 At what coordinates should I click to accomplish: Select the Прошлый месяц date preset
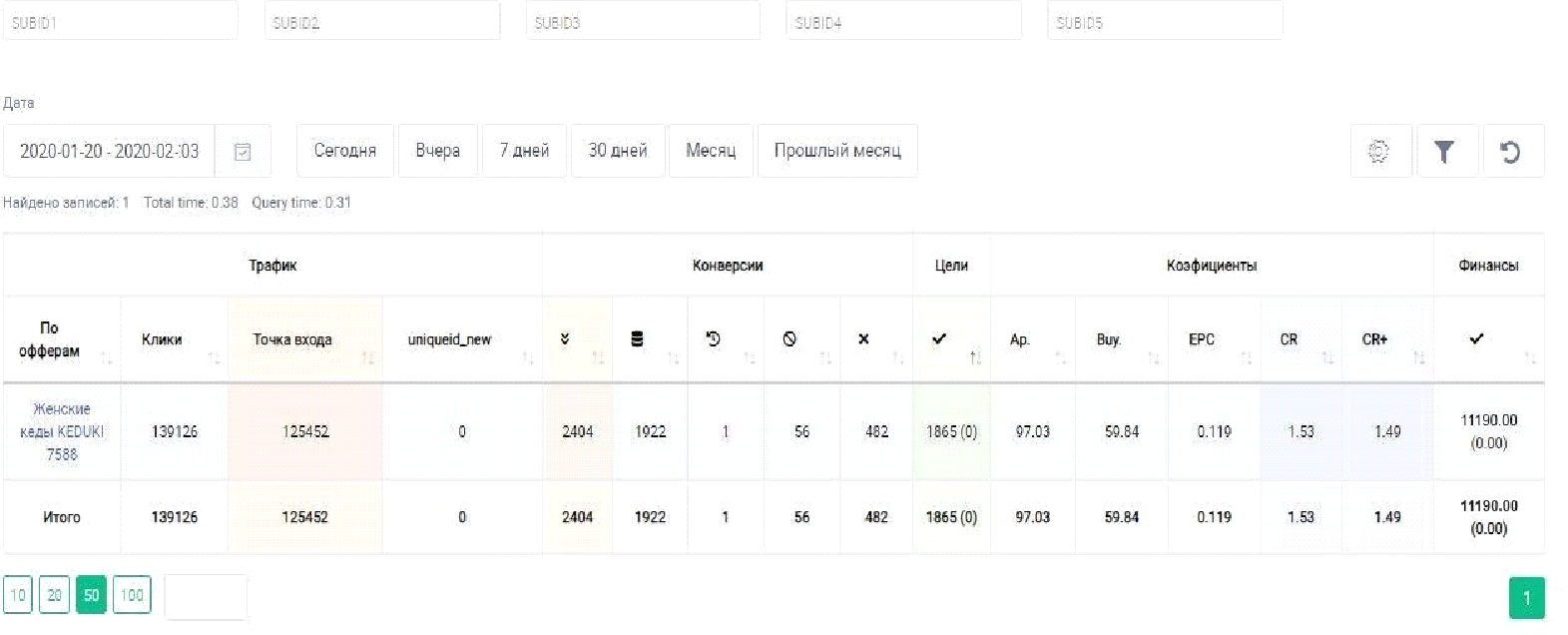[837, 151]
